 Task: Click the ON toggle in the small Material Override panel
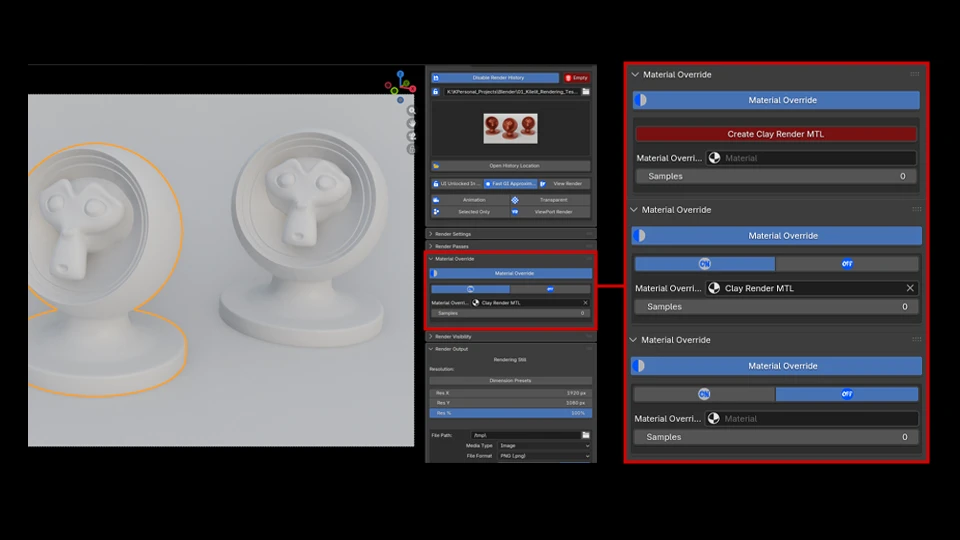(470, 289)
